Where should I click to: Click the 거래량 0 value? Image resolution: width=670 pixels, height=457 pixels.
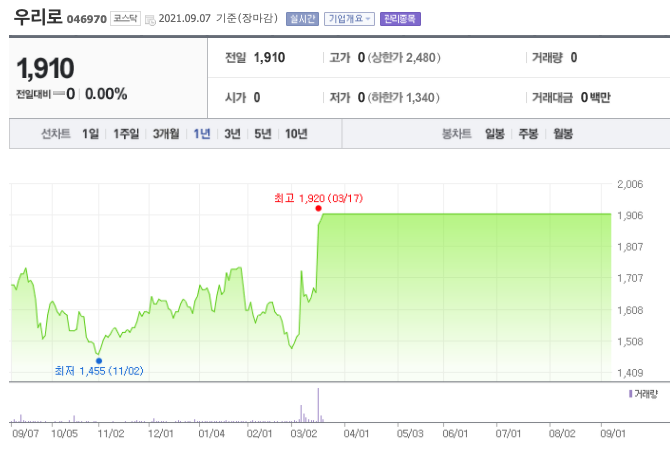(x=574, y=58)
